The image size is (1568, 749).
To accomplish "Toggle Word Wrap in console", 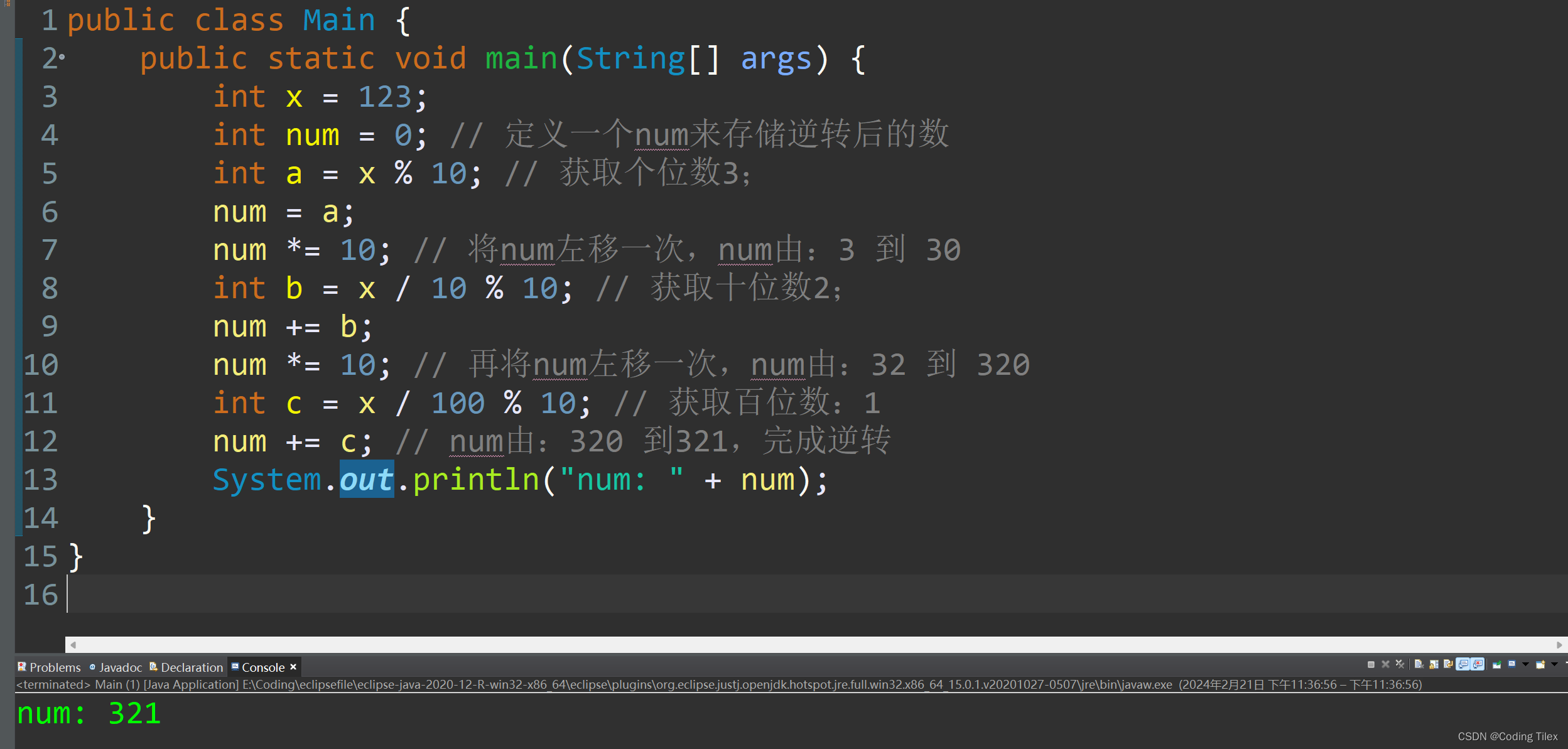I will tap(1448, 664).
